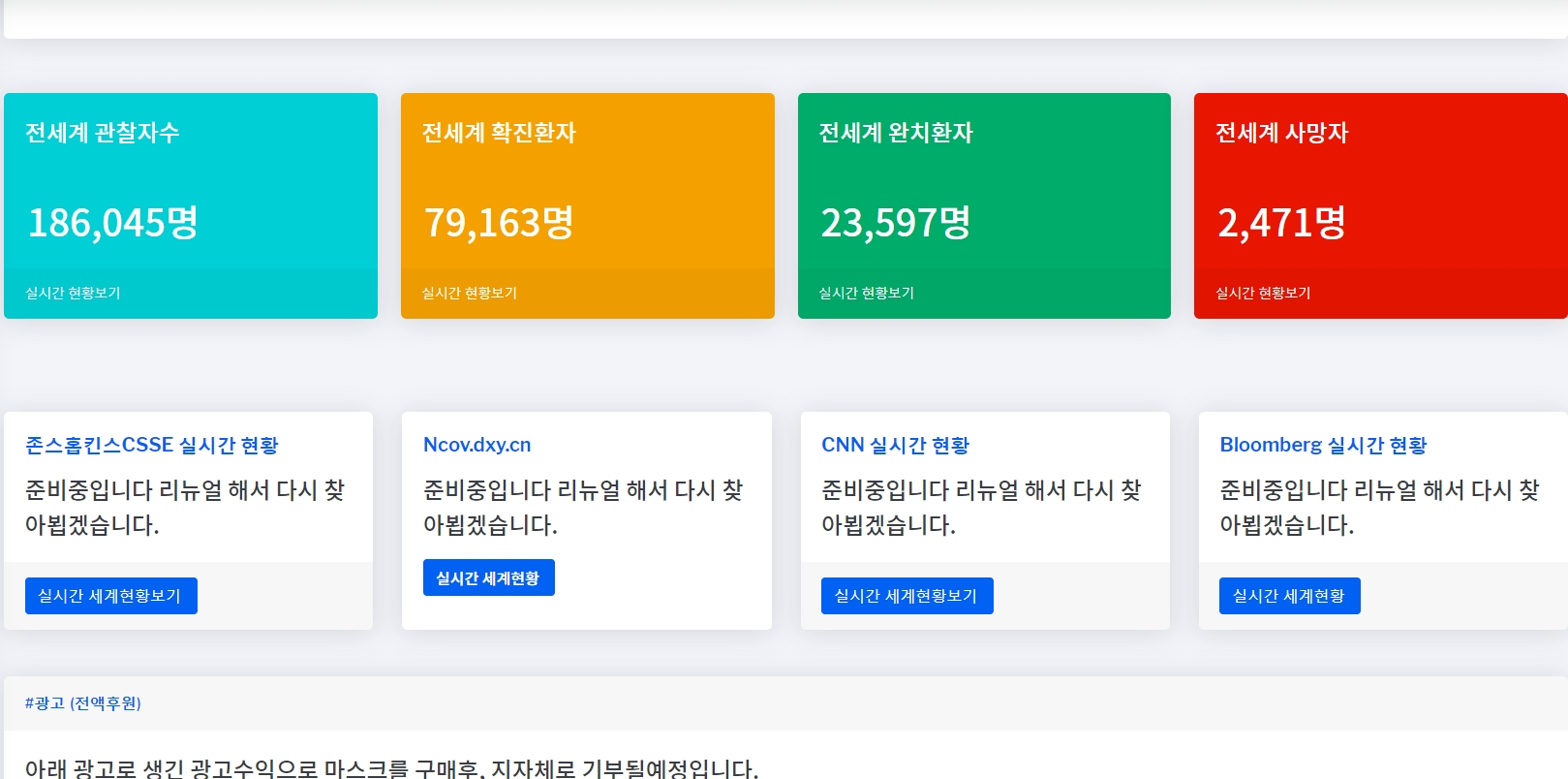
Task: Open 실시간 현황보기 under 전세계 관찰자수 card
Action: click(x=73, y=293)
